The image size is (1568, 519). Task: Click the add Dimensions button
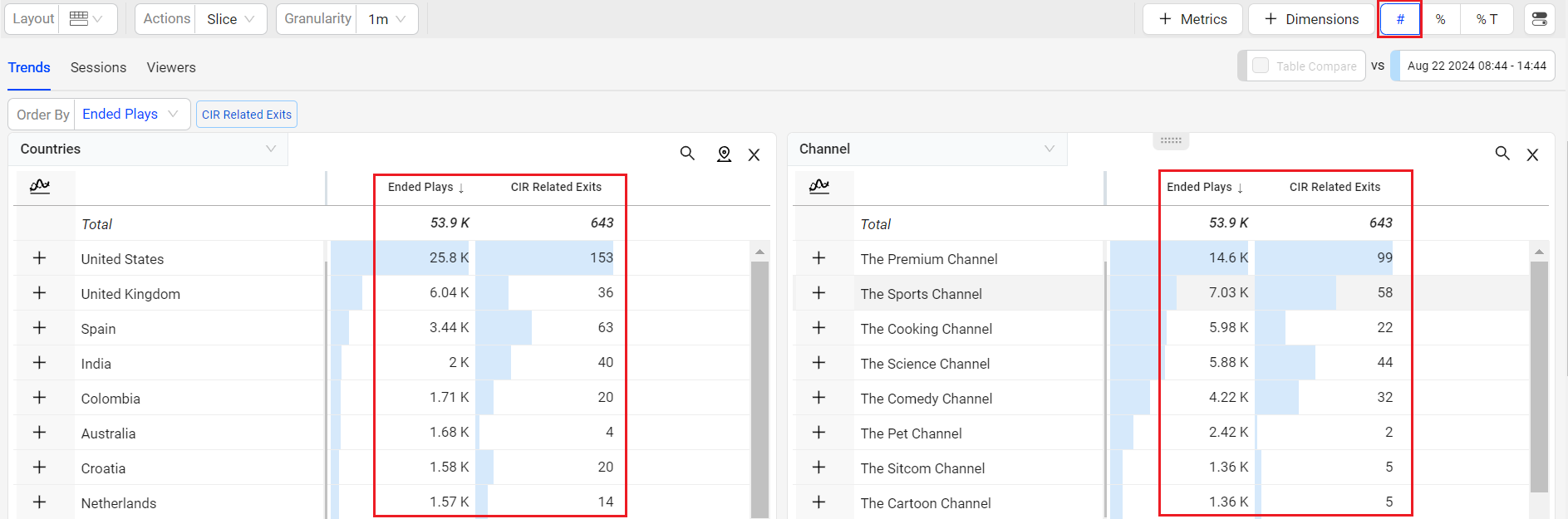click(1311, 19)
